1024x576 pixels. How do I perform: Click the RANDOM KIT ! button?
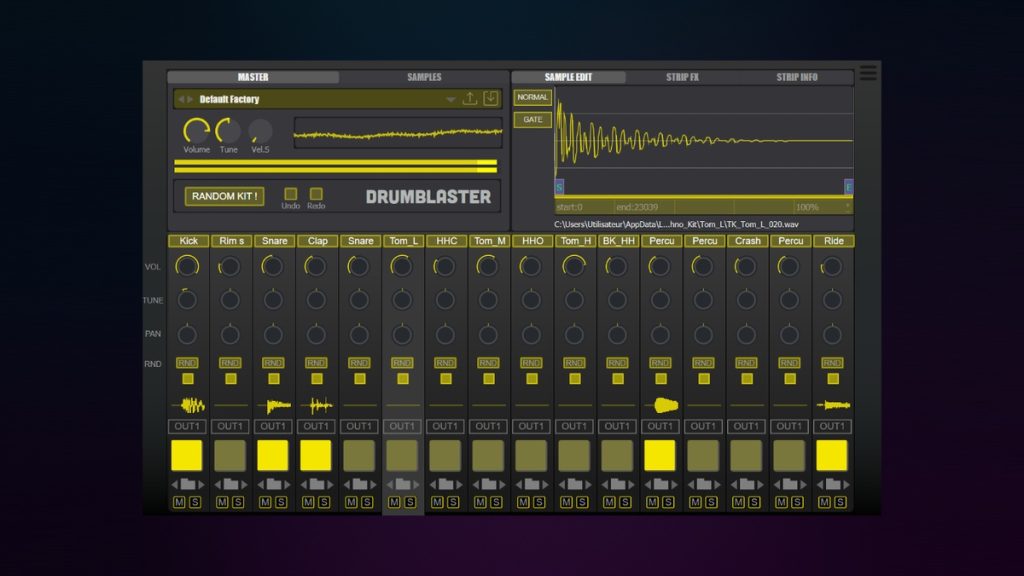click(224, 196)
